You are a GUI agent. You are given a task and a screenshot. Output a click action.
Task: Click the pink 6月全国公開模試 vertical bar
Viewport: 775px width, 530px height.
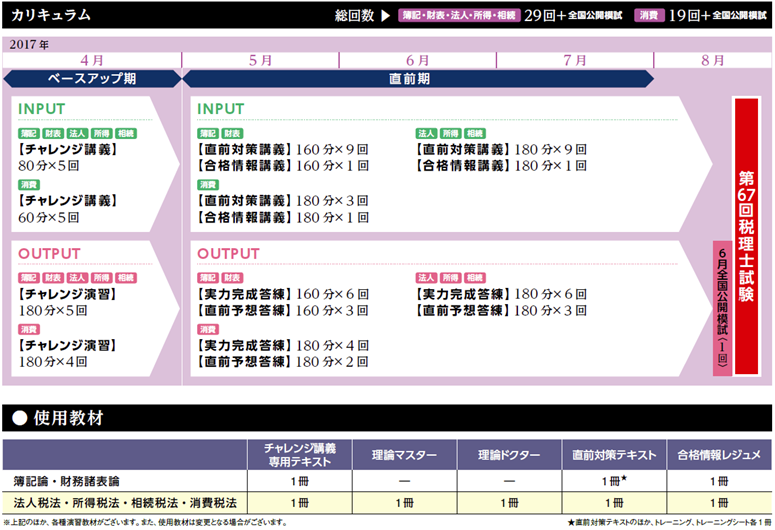pyautogui.click(x=719, y=308)
